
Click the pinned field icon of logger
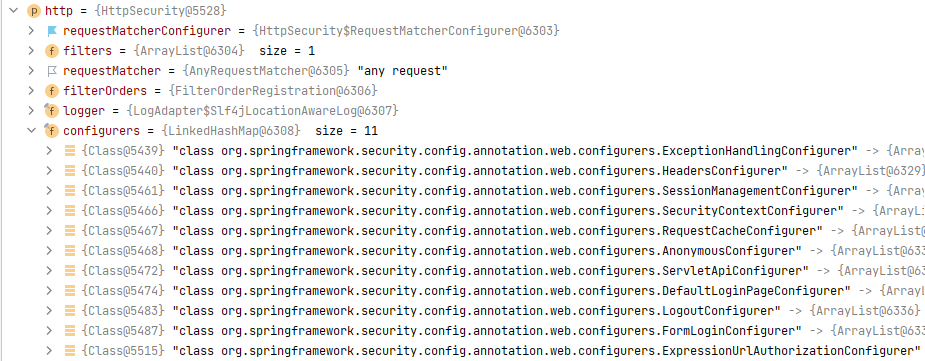coord(52,110)
